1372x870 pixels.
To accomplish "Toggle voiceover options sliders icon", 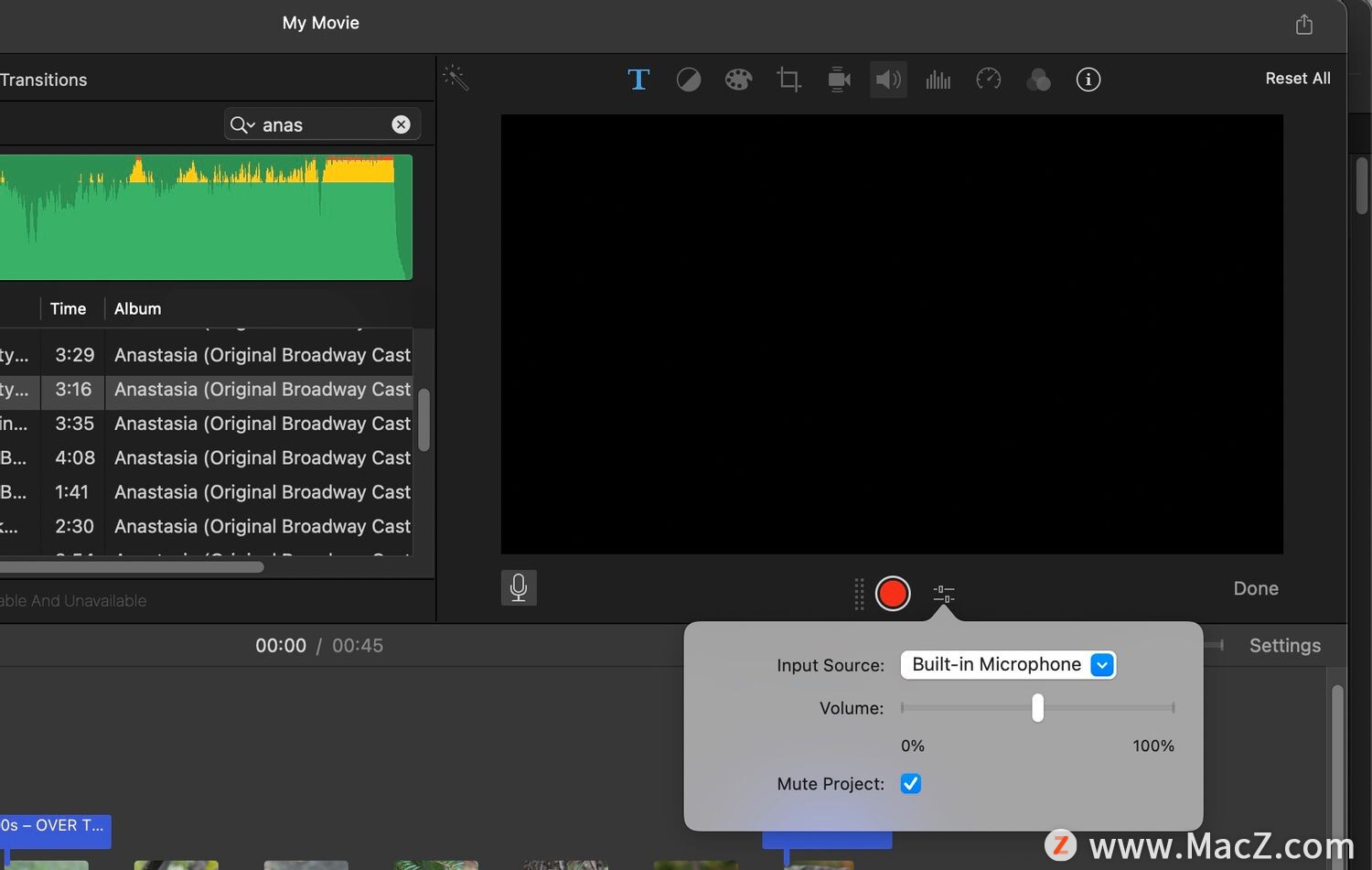I will (x=944, y=594).
